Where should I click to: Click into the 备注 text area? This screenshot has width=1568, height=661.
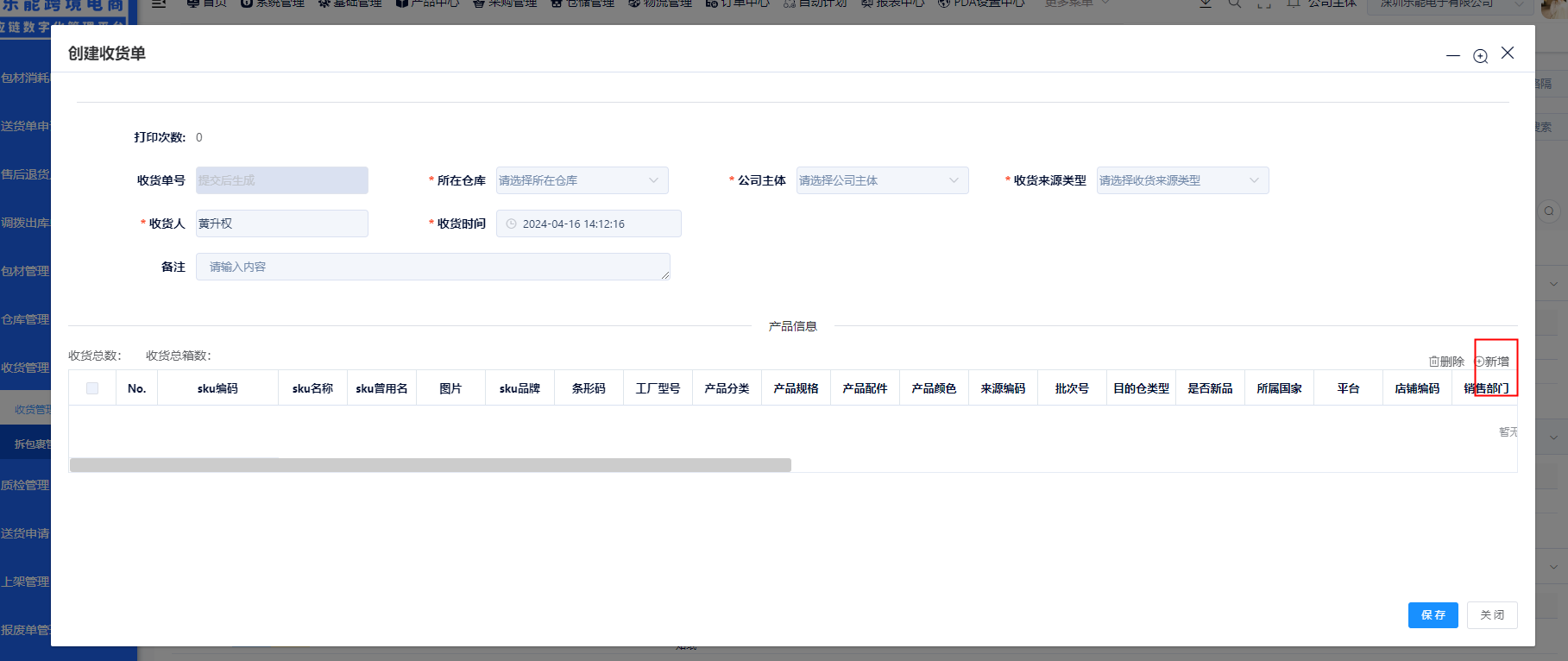click(432, 267)
